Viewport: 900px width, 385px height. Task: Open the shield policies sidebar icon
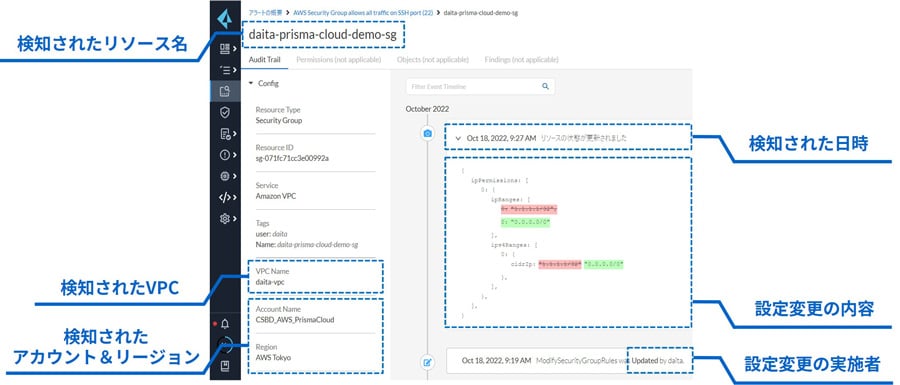tap(224, 112)
